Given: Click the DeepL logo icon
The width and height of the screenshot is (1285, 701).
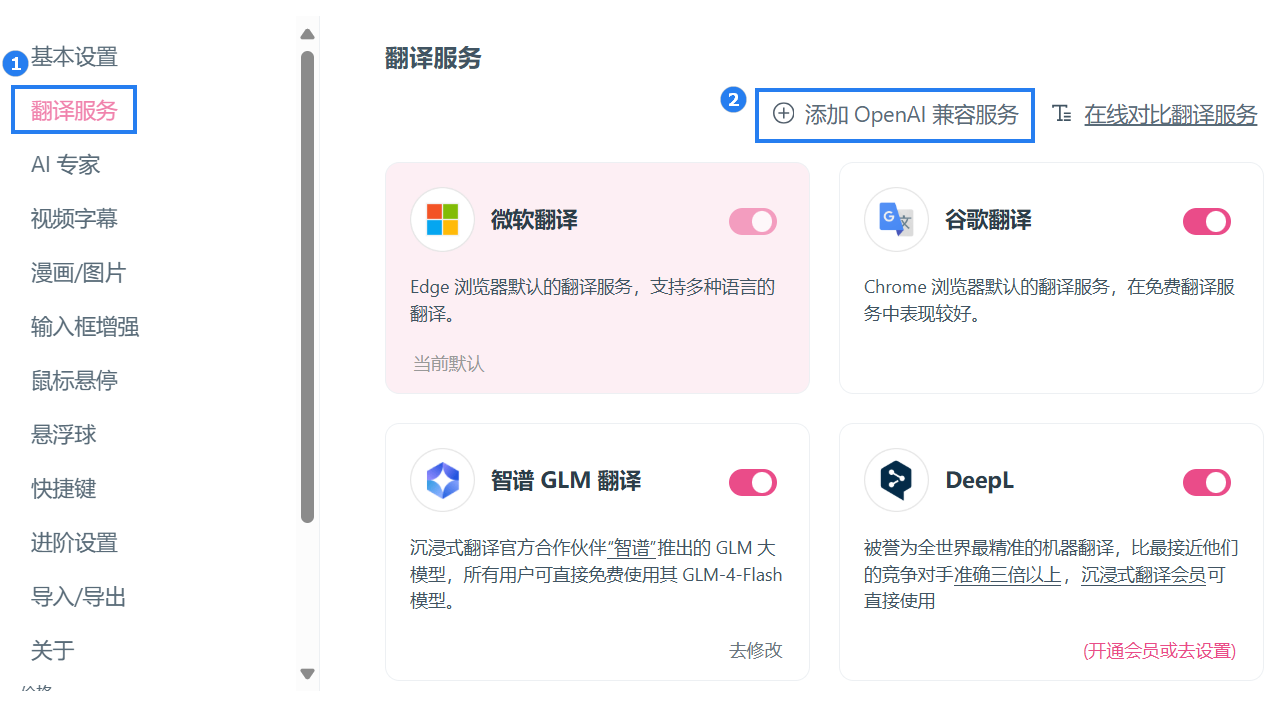Looking at the screenshot, I should 896,481.
